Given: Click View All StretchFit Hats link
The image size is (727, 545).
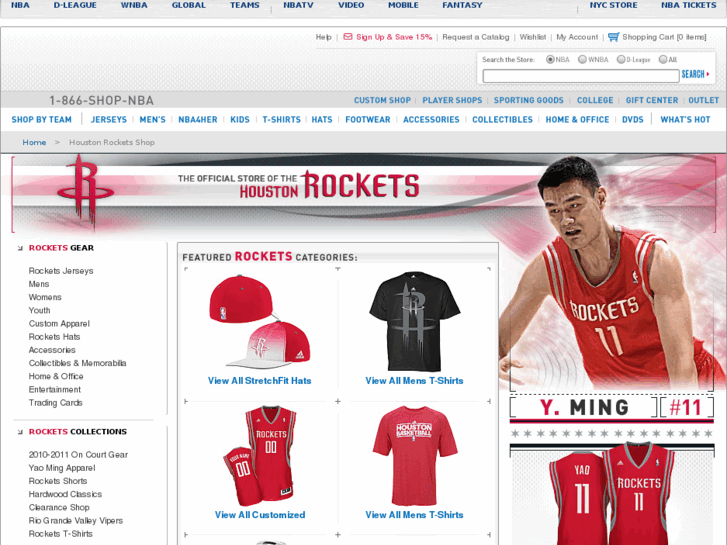Looking at the screenshot, I should coord(260,381).
